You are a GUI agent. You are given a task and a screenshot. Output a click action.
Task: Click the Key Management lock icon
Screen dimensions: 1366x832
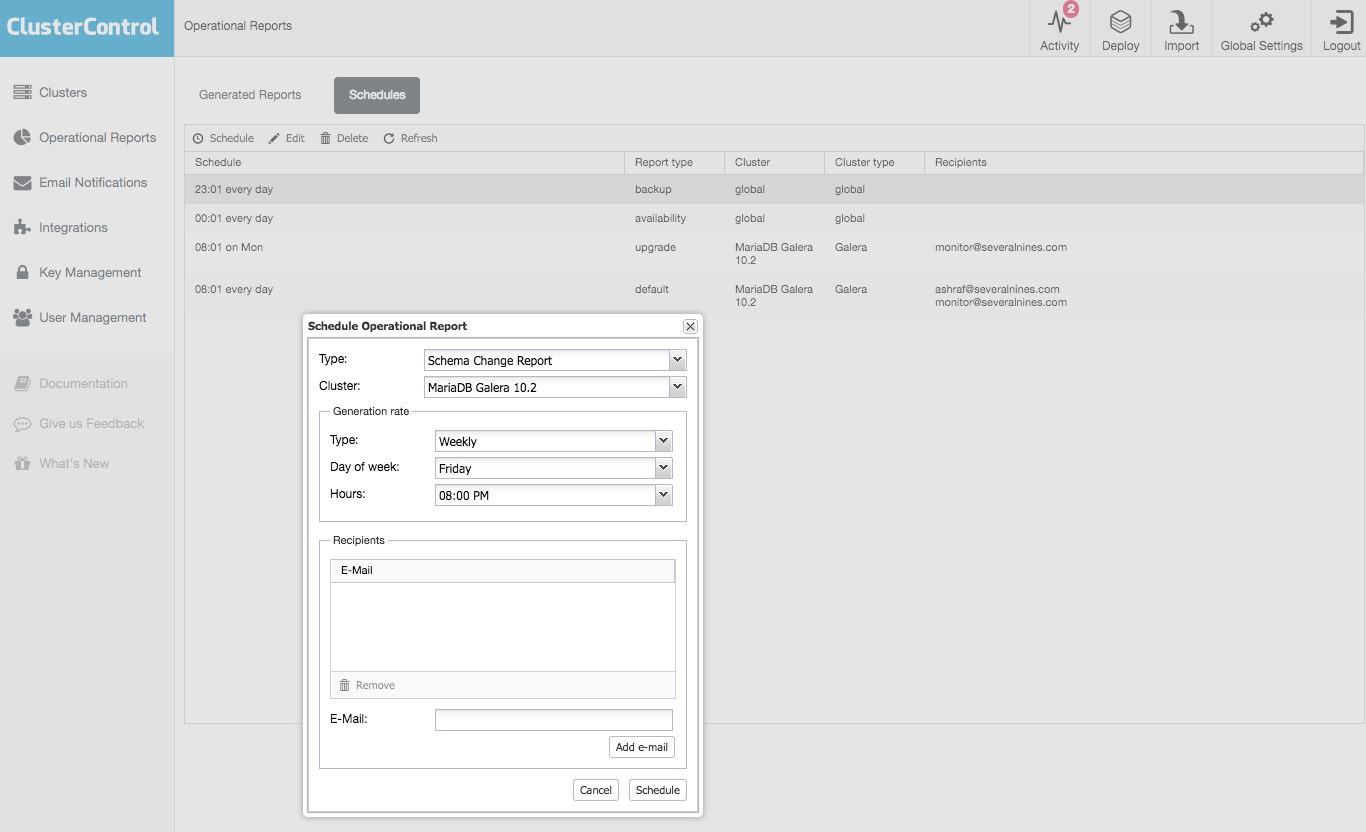click(x=22, y=272)
